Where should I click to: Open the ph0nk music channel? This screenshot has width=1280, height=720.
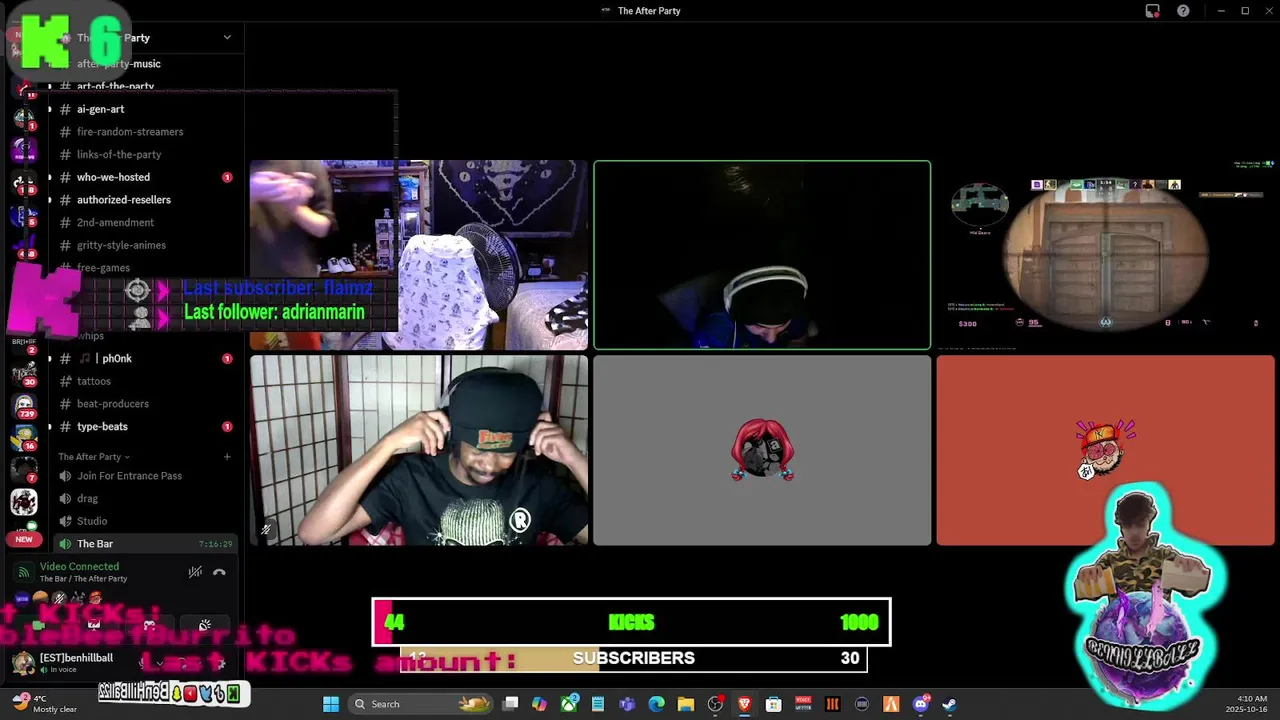tap(146, 358)
